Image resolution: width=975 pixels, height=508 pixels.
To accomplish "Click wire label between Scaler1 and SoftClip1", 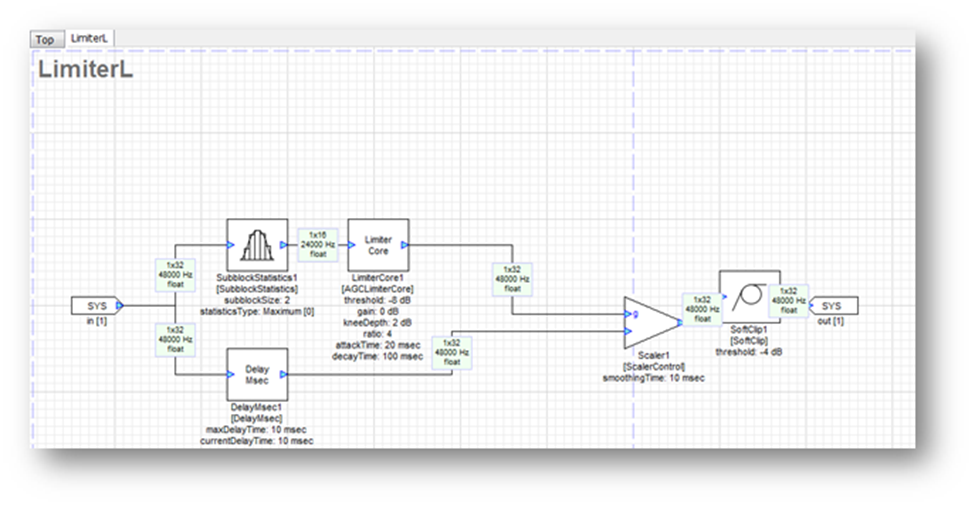I will coord(701,309).
